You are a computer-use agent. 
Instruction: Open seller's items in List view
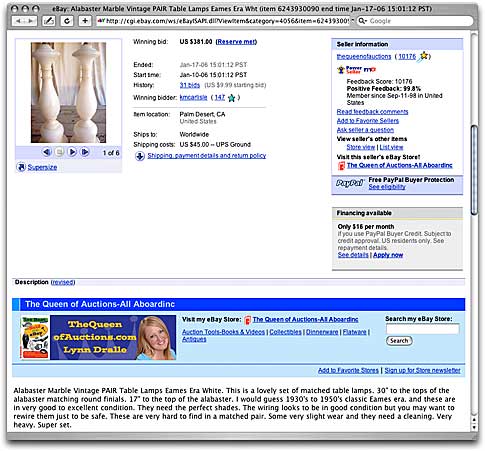(391, 147)
